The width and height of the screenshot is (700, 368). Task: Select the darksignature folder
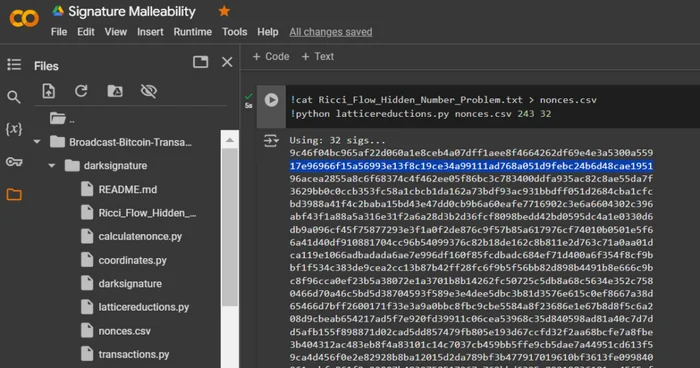coord(106,166)
